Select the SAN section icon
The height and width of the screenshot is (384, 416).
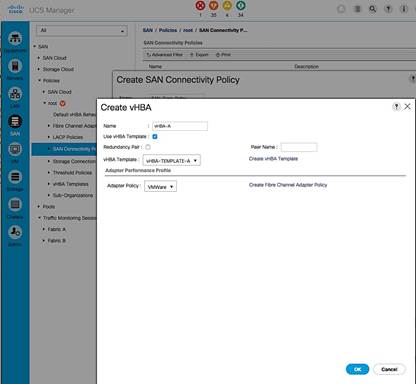(15, 122)
